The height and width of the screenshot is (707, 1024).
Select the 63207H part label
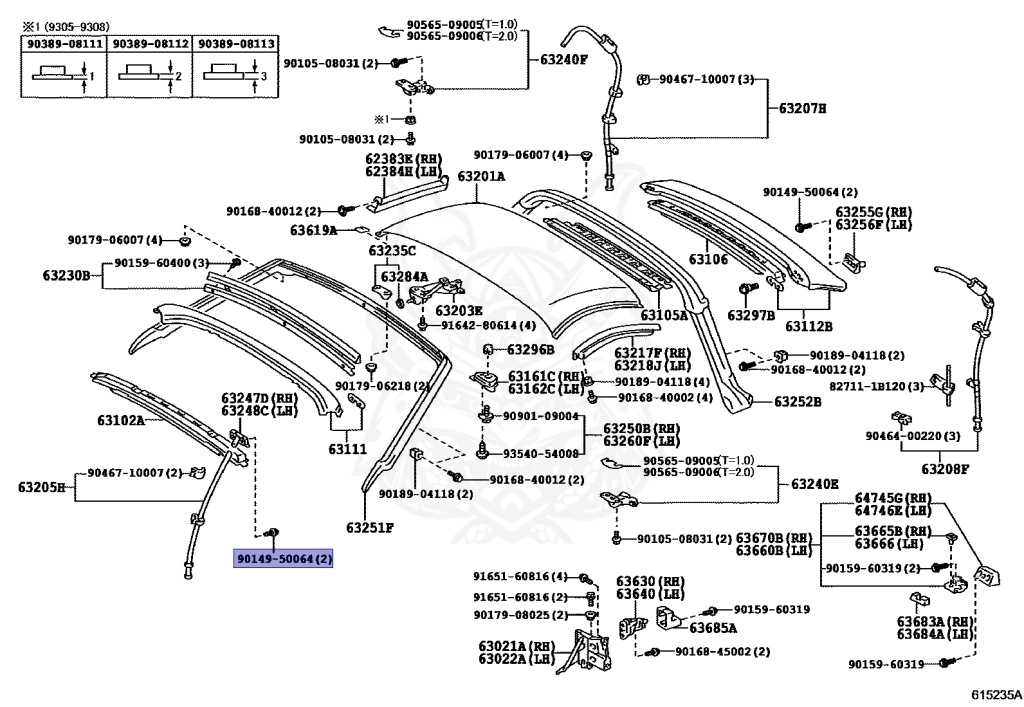(x=802, y=108)
